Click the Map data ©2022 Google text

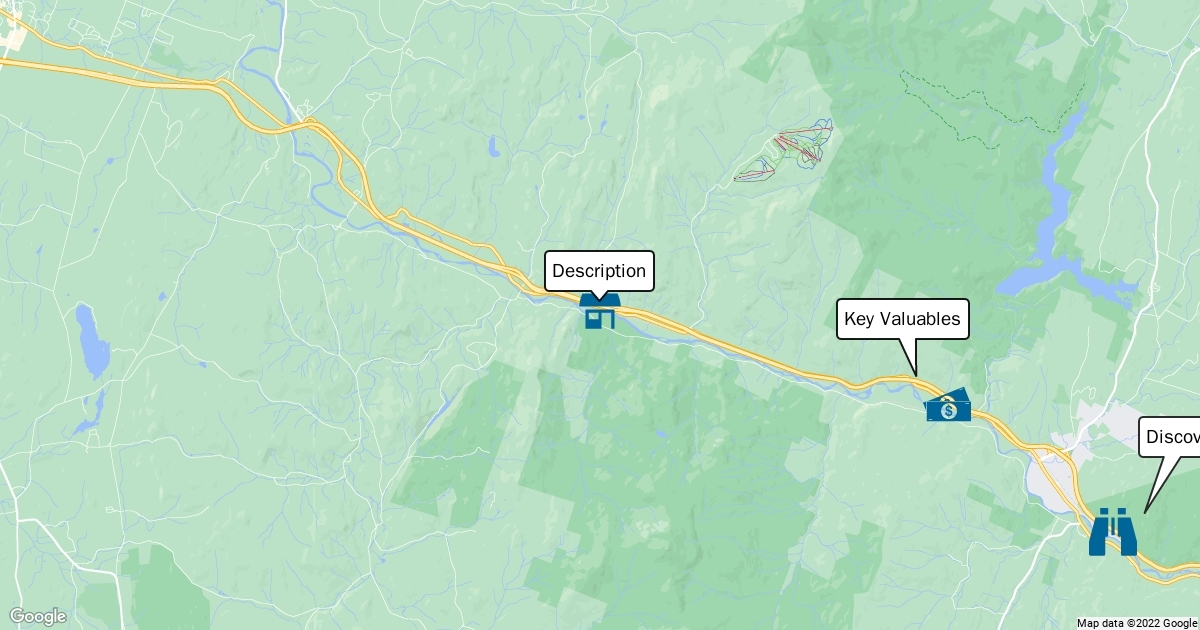pyautogui.click(x=1136, y=622)
